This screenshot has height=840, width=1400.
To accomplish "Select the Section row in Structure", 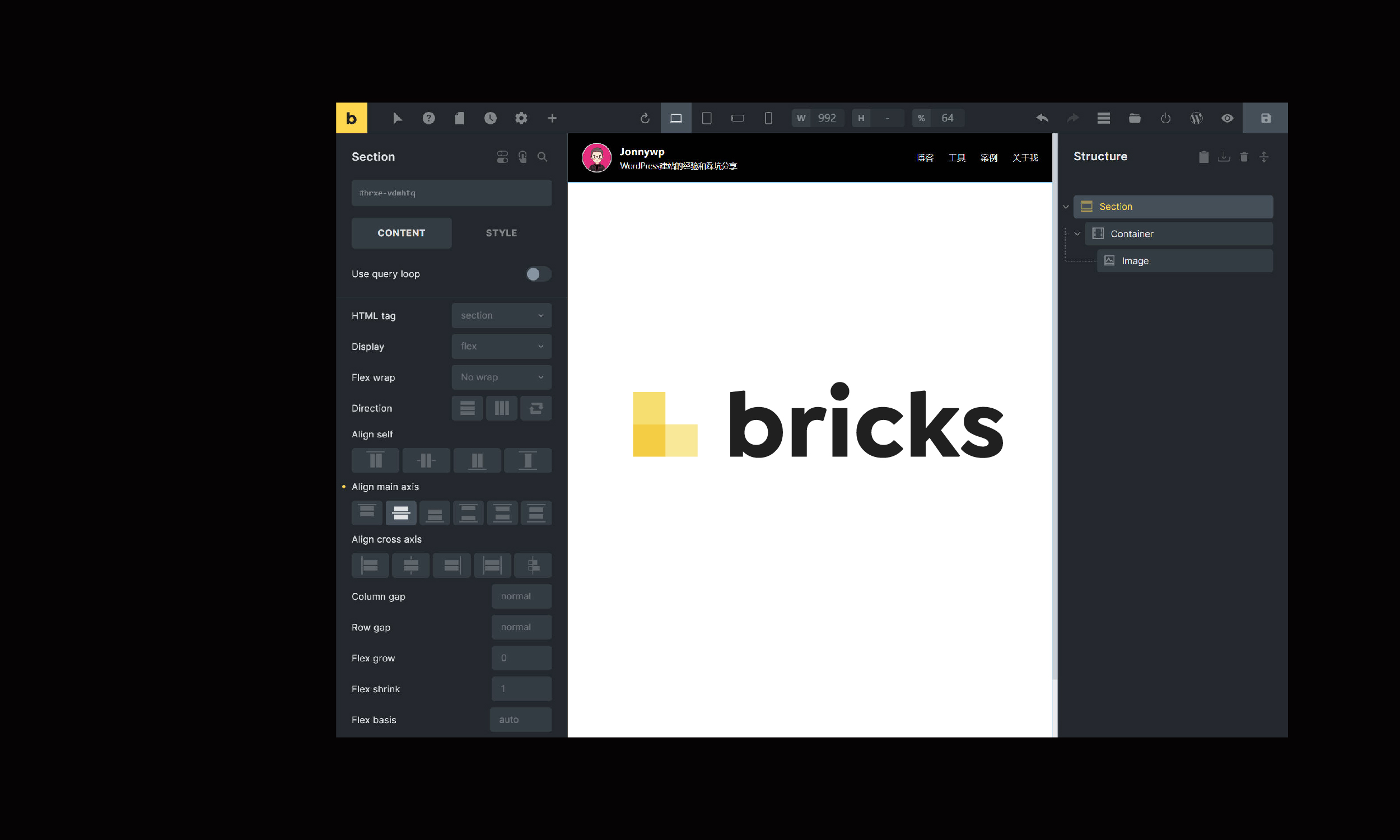I will pos(1173,207).
